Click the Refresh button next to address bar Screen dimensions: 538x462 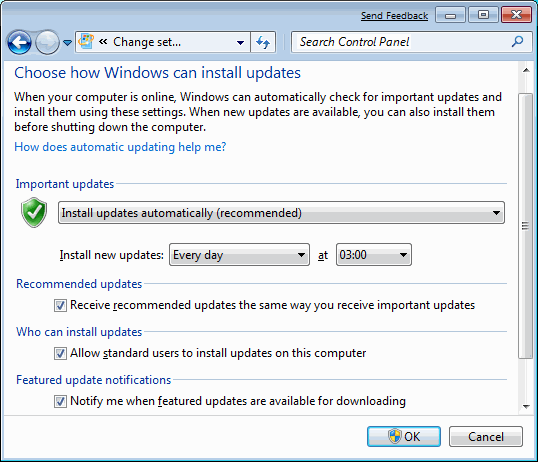[x=263, y=43]
